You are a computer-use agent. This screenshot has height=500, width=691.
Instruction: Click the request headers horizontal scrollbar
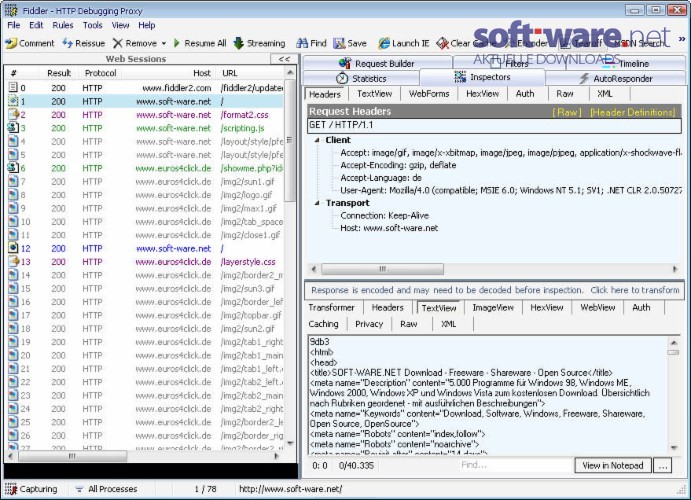click(383, 269)
